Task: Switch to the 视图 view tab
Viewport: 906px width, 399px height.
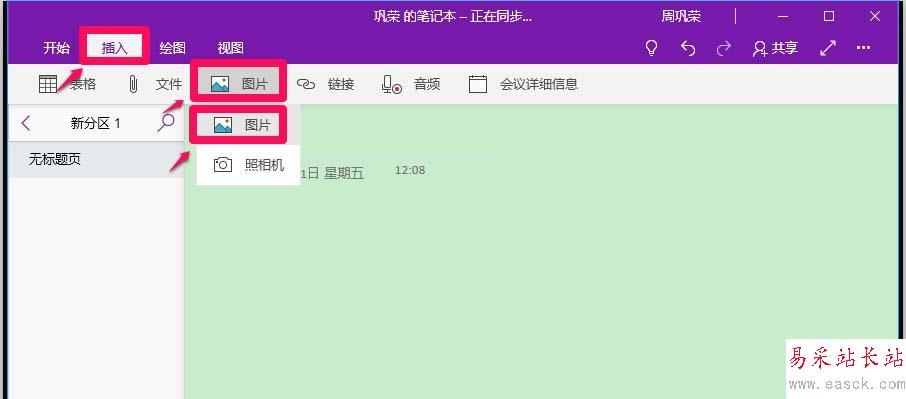Action: click(x=231, y=48)
